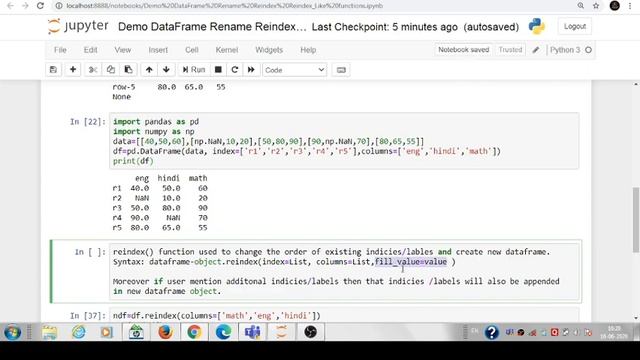Viewport: 640px width, 360px height.
Task: Open OBS Studio from taskbar
Action: coord(310,332)
